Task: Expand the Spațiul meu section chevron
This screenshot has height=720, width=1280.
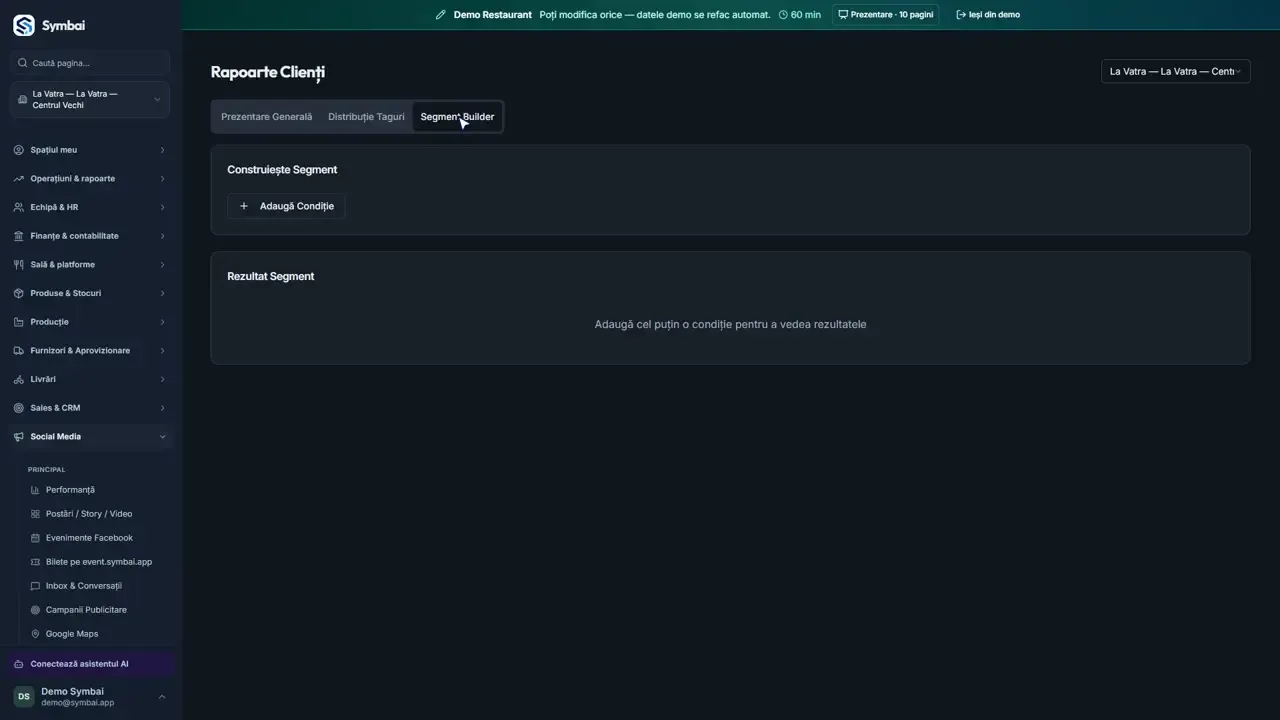Action: [162, 150]
